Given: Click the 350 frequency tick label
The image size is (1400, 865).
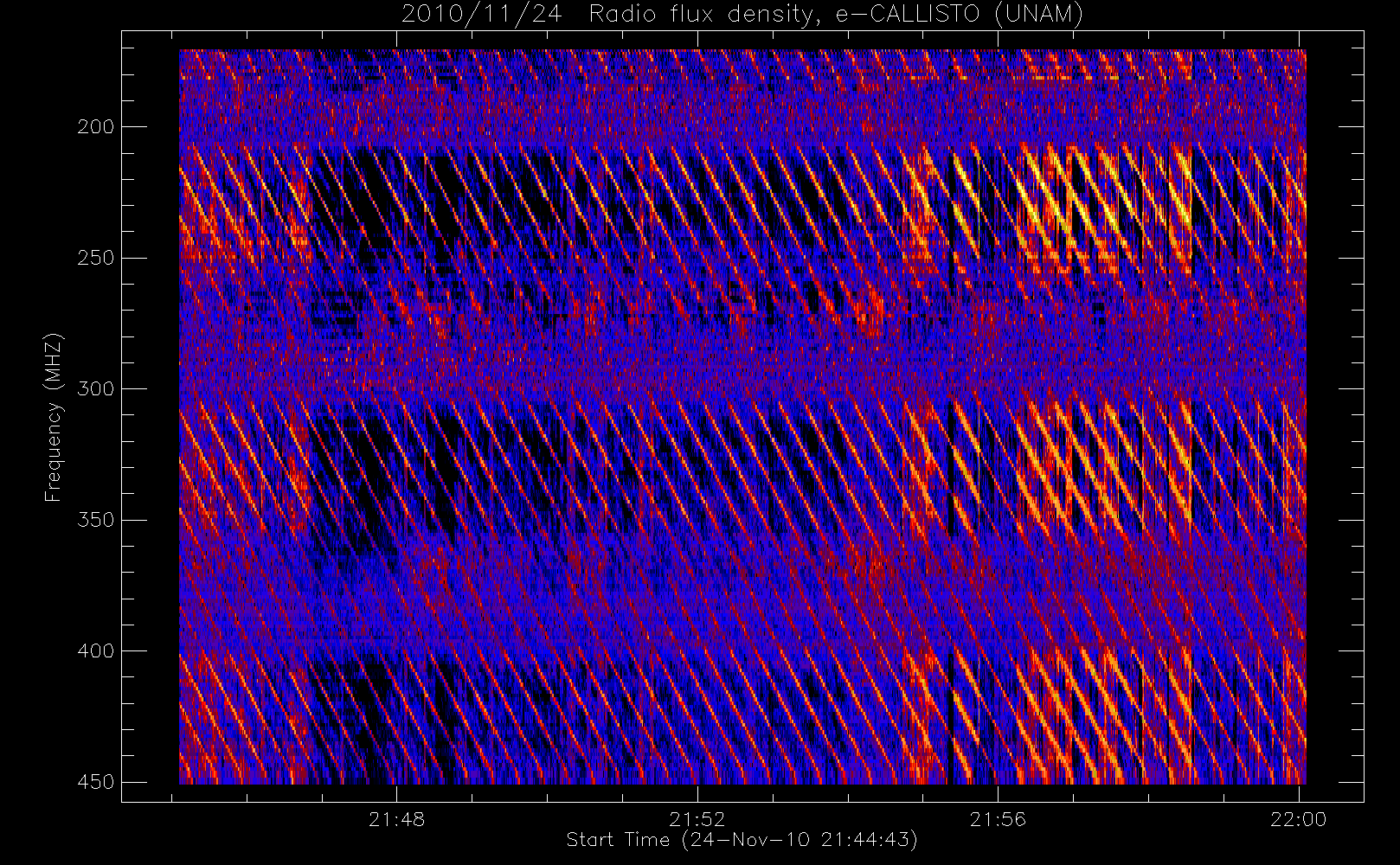Looking at the screenshot, I should pyautogui.click(x=95, y=520).
